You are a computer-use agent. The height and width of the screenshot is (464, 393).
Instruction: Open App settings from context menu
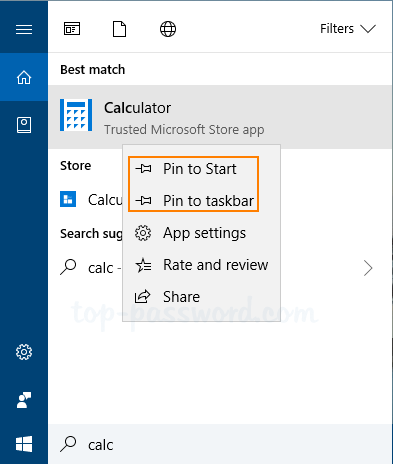tap(201, 233)
